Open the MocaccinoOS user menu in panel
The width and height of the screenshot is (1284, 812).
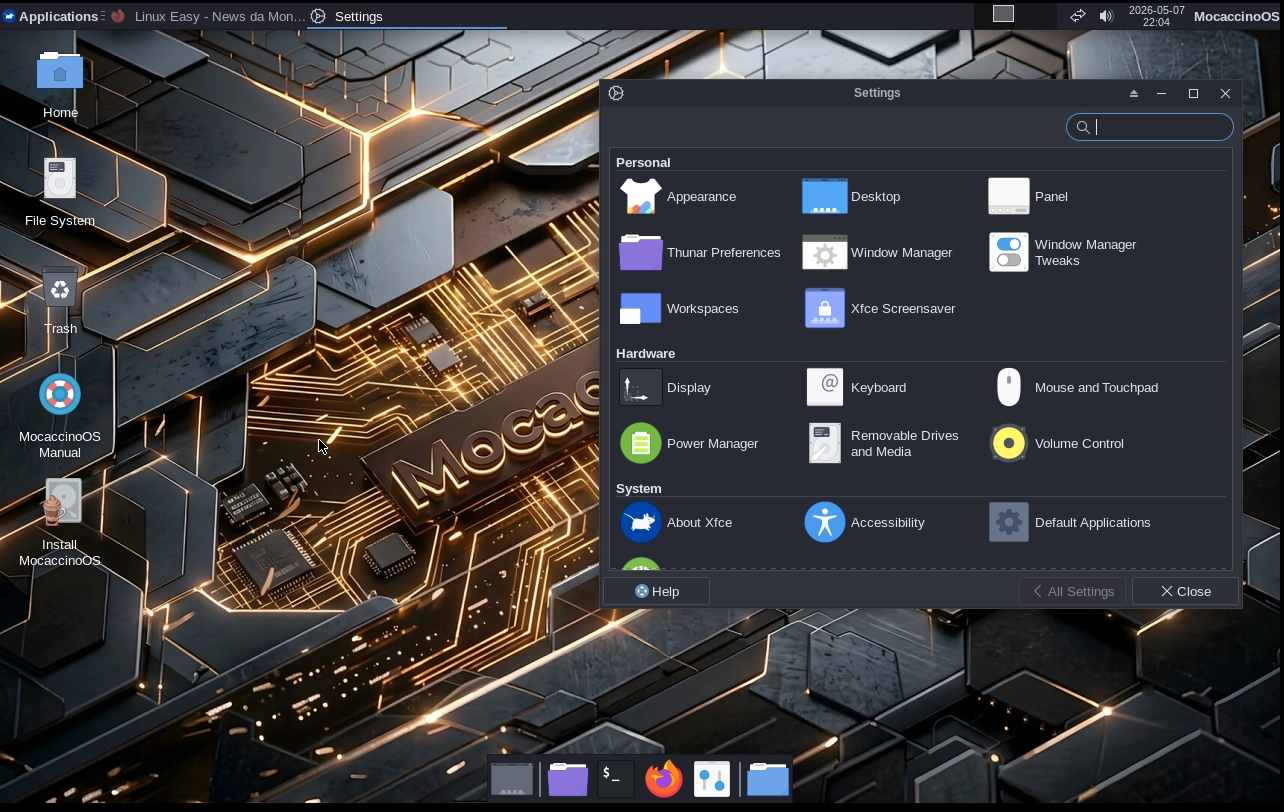click(x=1237, y=16)
